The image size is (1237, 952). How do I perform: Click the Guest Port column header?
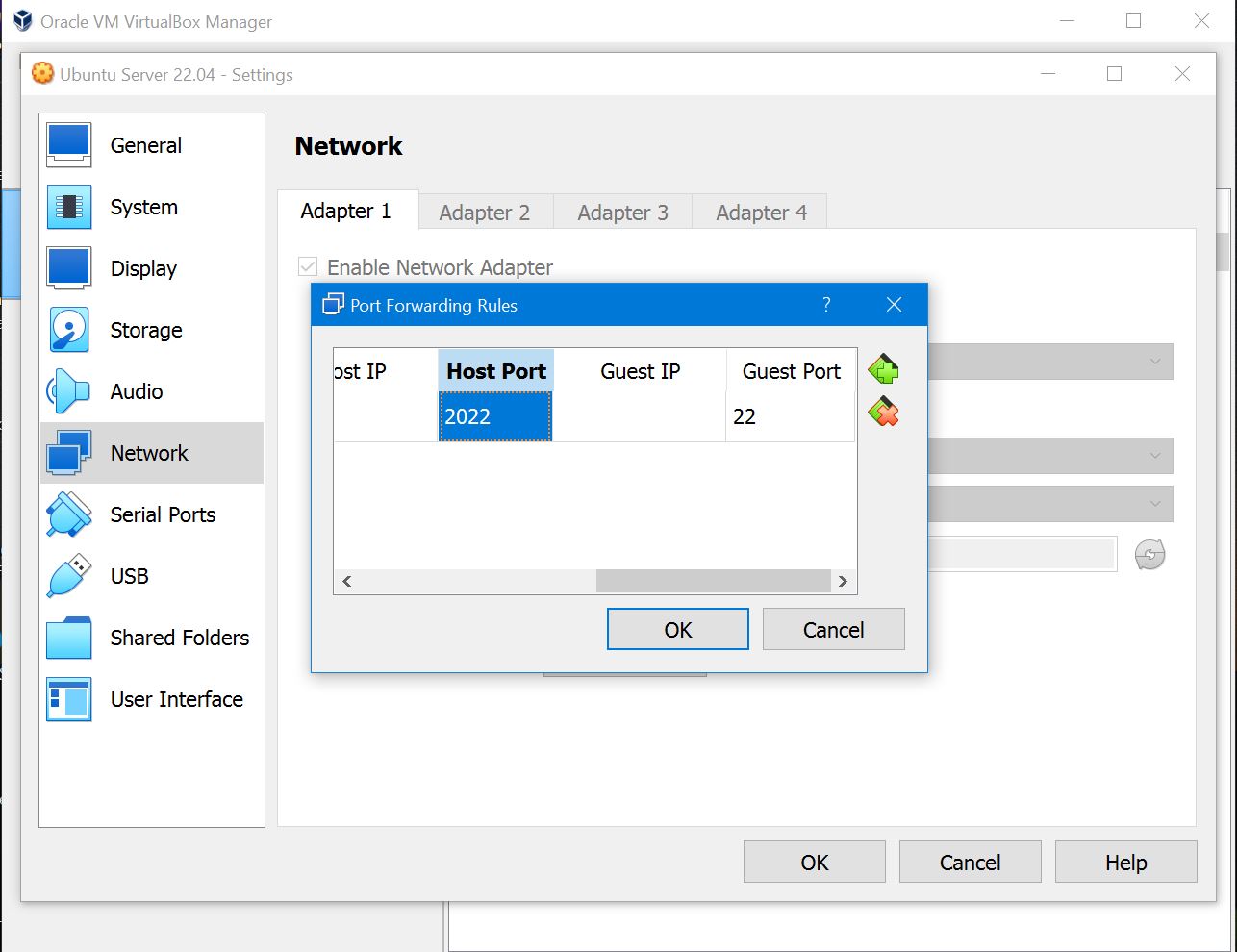[x=791, y=371]
